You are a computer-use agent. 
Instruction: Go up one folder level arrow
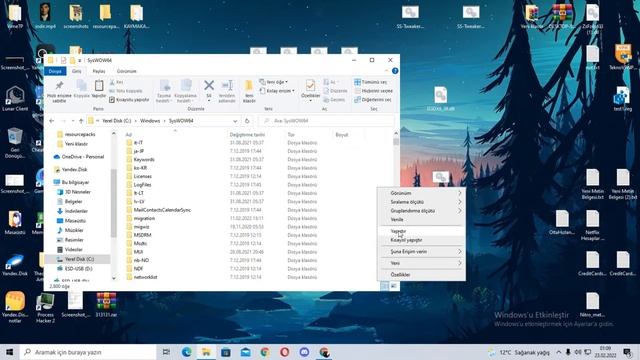[81, 121]
